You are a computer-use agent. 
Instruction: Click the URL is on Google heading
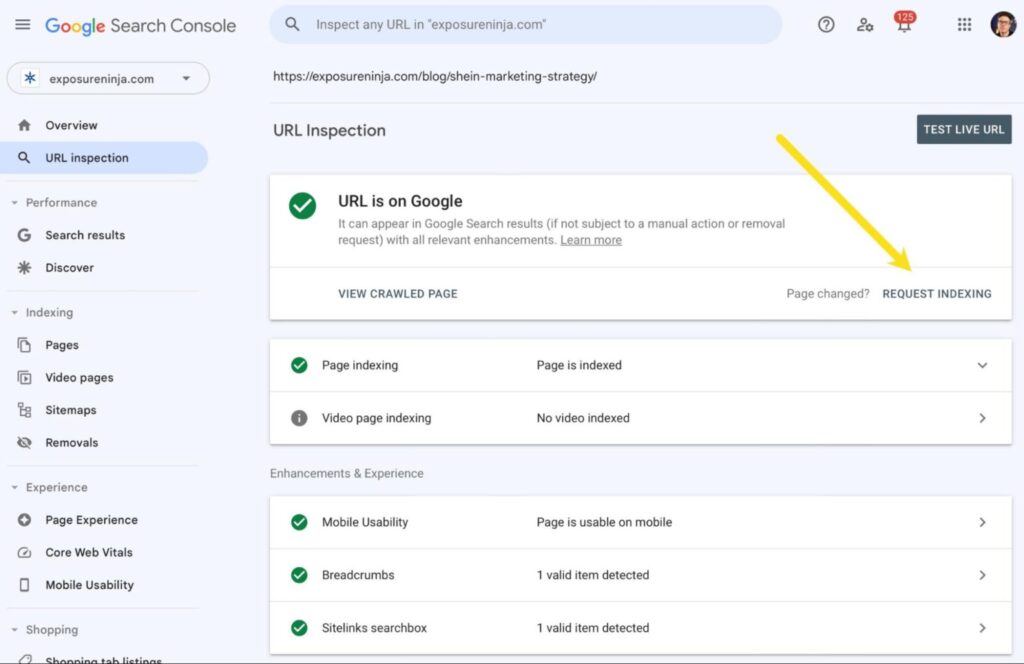click(x=400, y=201)
